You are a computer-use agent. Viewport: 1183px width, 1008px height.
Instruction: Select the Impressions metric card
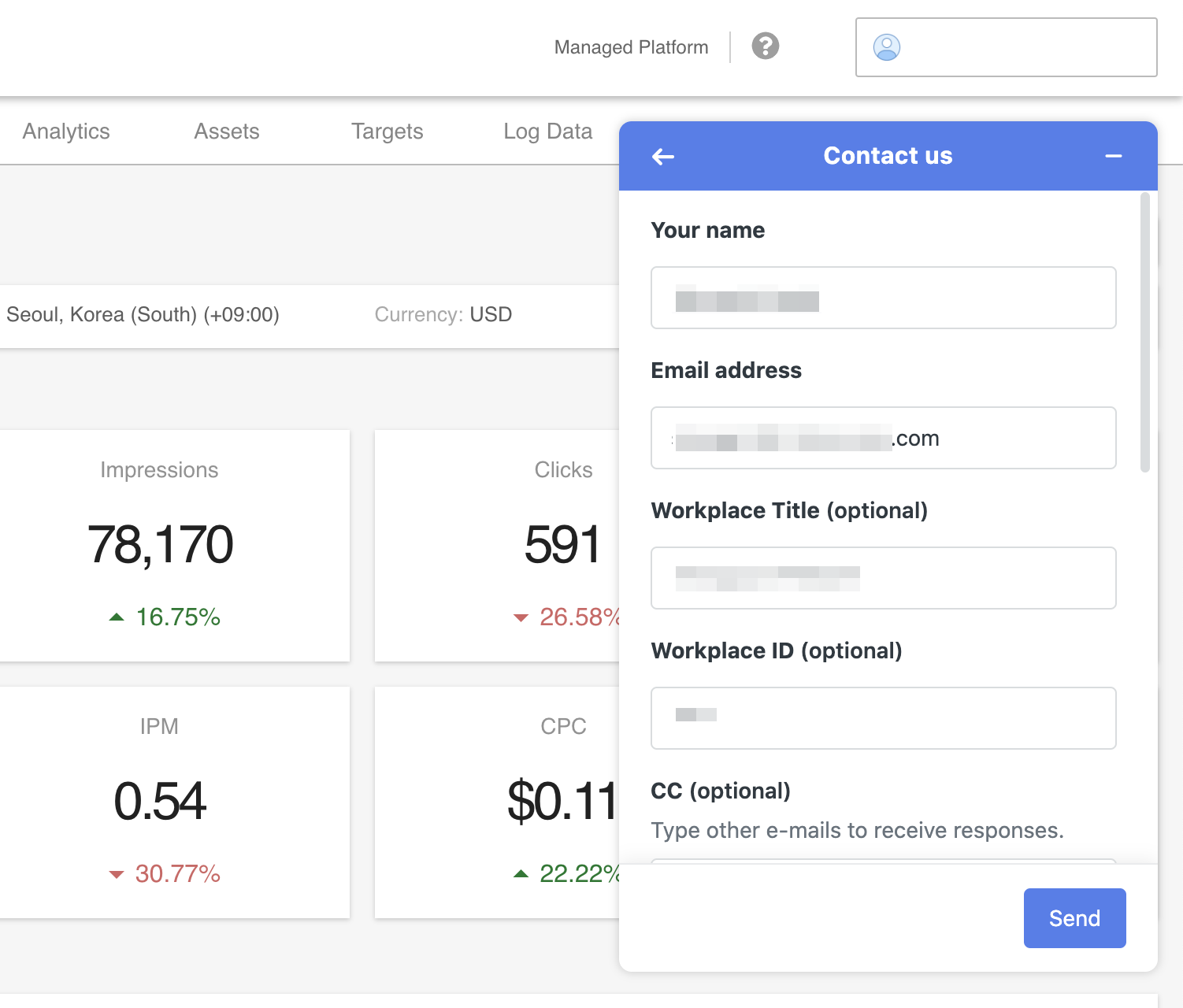(160, 545)
